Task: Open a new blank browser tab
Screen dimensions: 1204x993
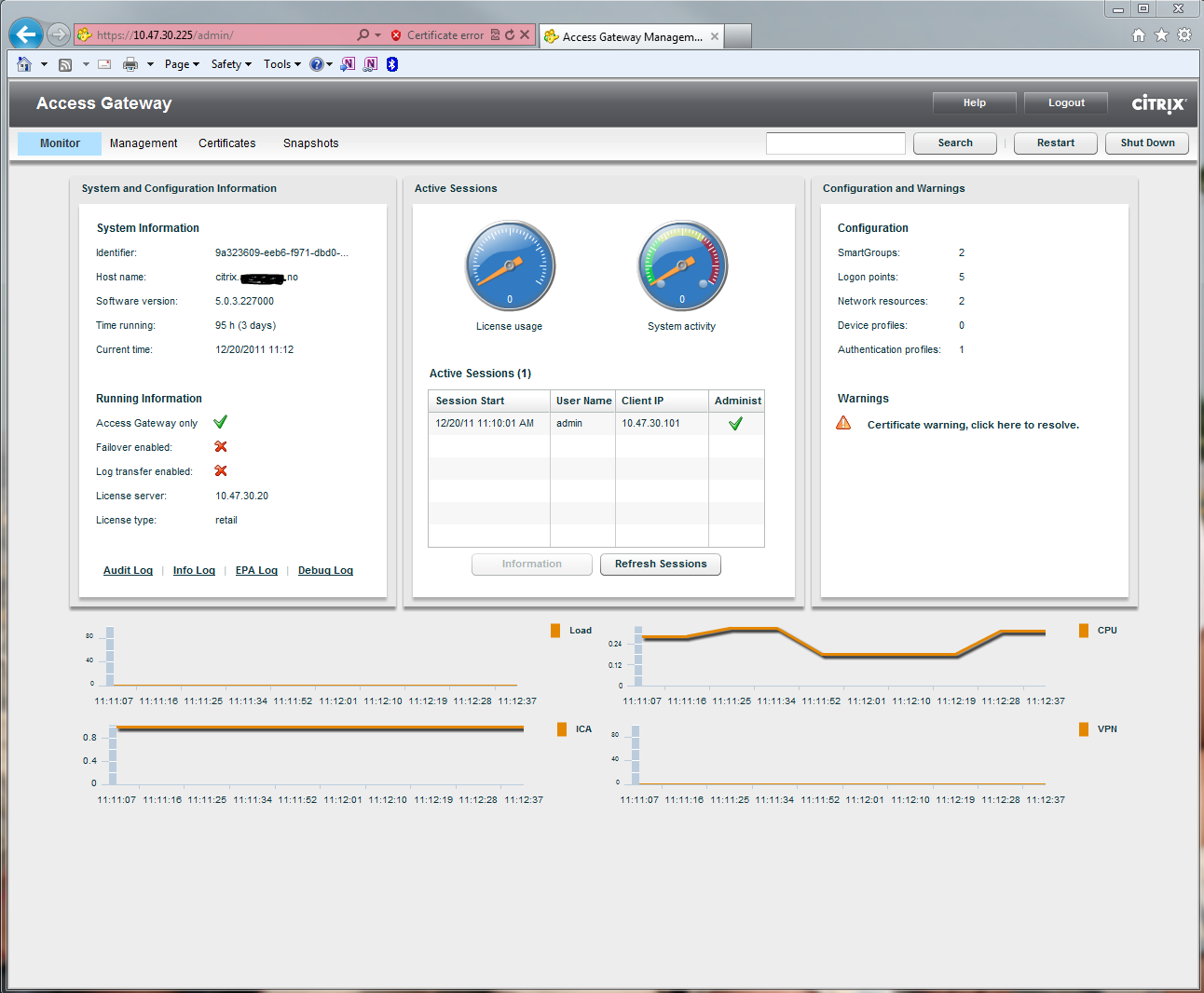Action: click(738, 36)
